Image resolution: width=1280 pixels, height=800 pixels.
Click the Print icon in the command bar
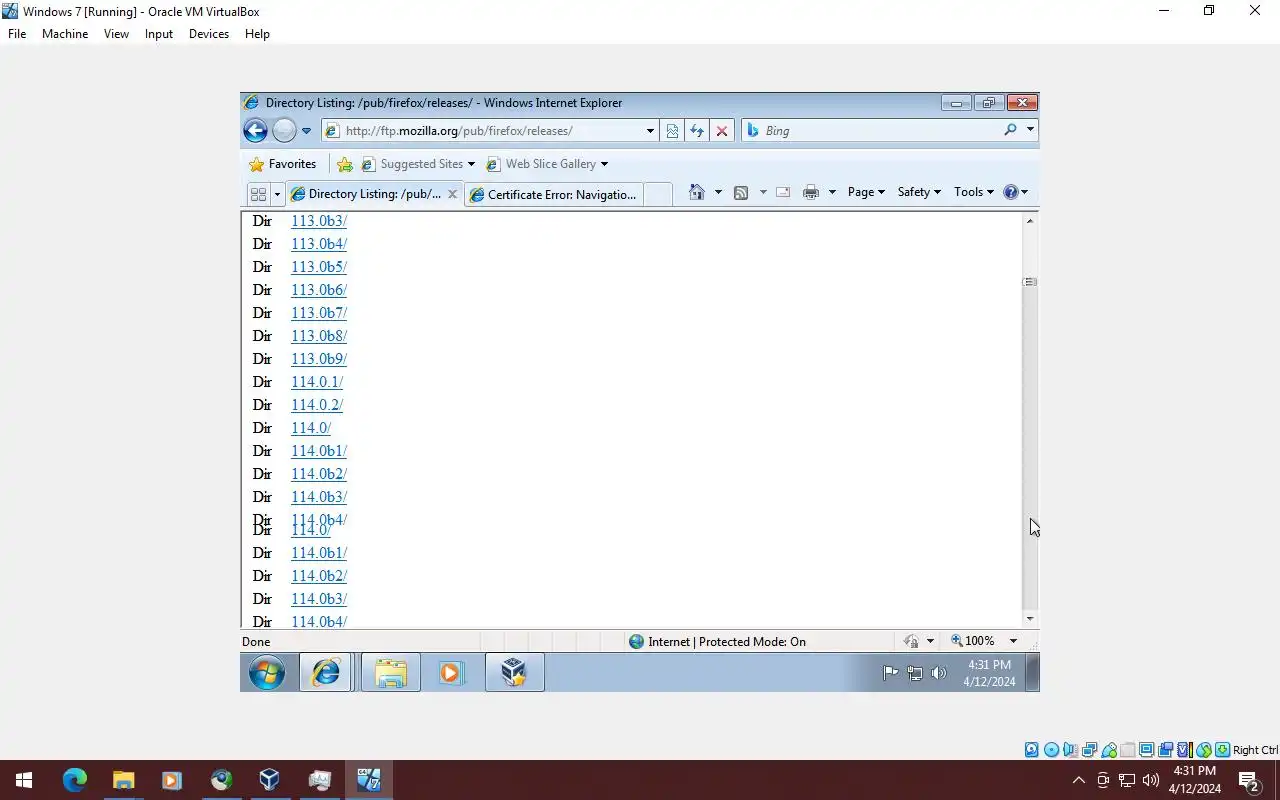point(811,192)
